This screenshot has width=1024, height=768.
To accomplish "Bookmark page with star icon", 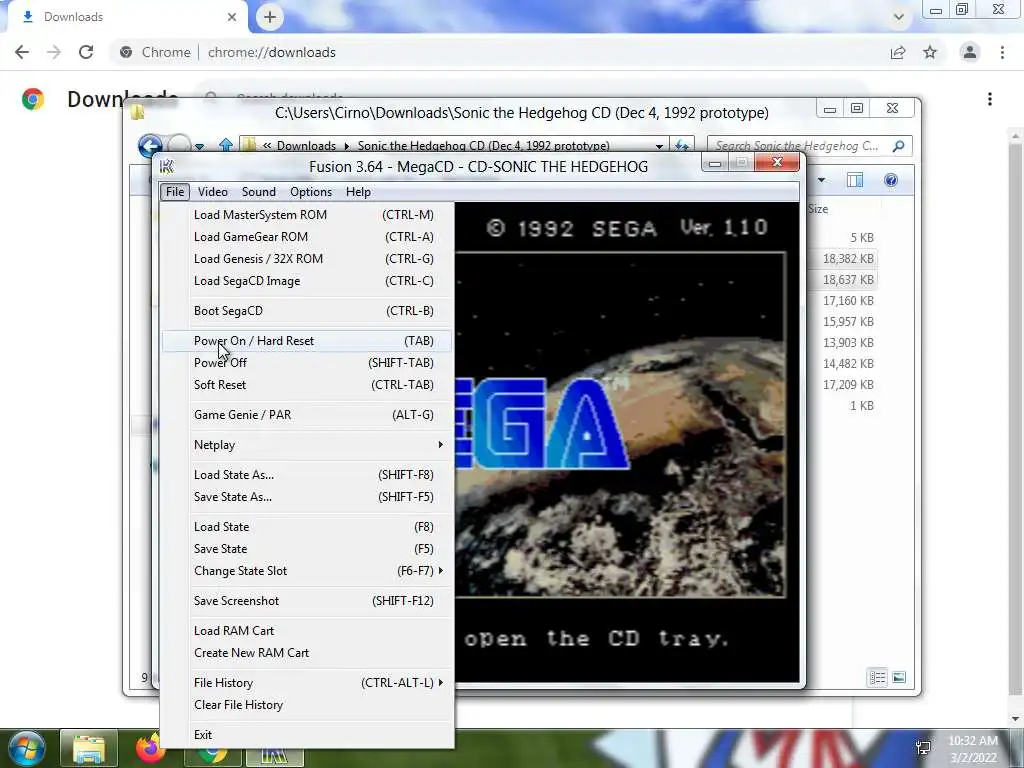I will (930, 52).
